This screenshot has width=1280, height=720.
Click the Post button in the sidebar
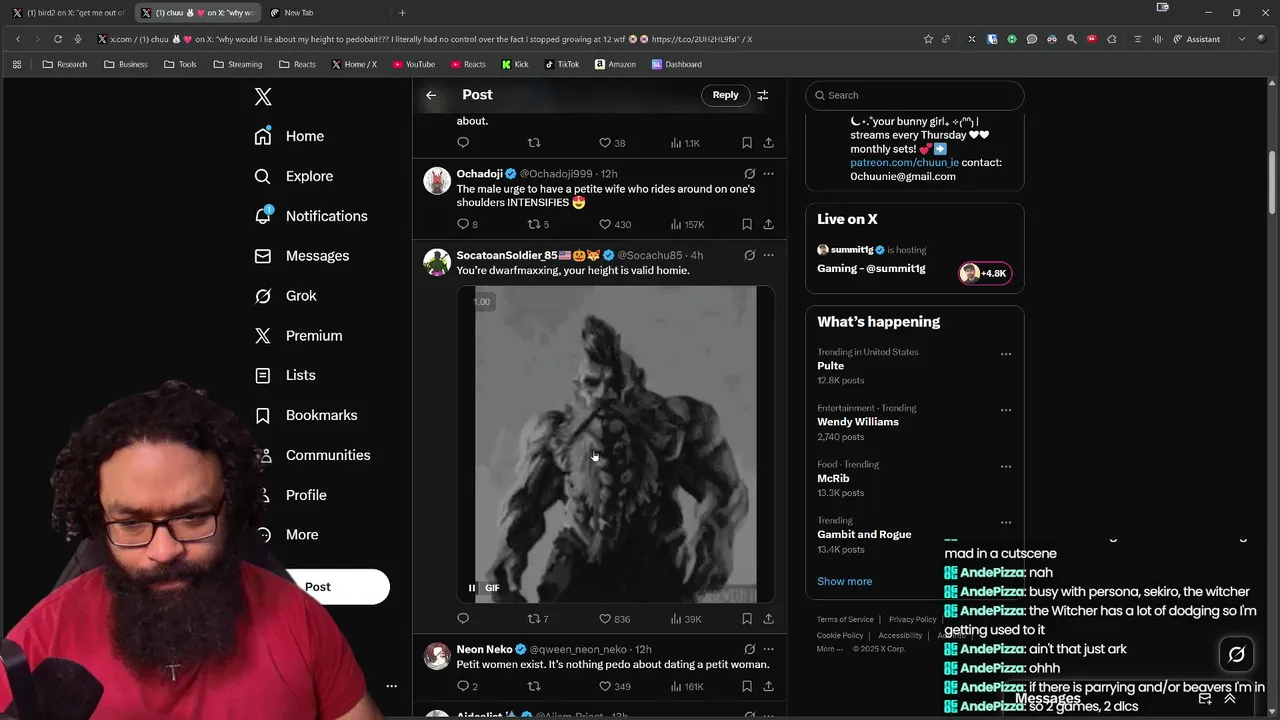coord(318,587)
